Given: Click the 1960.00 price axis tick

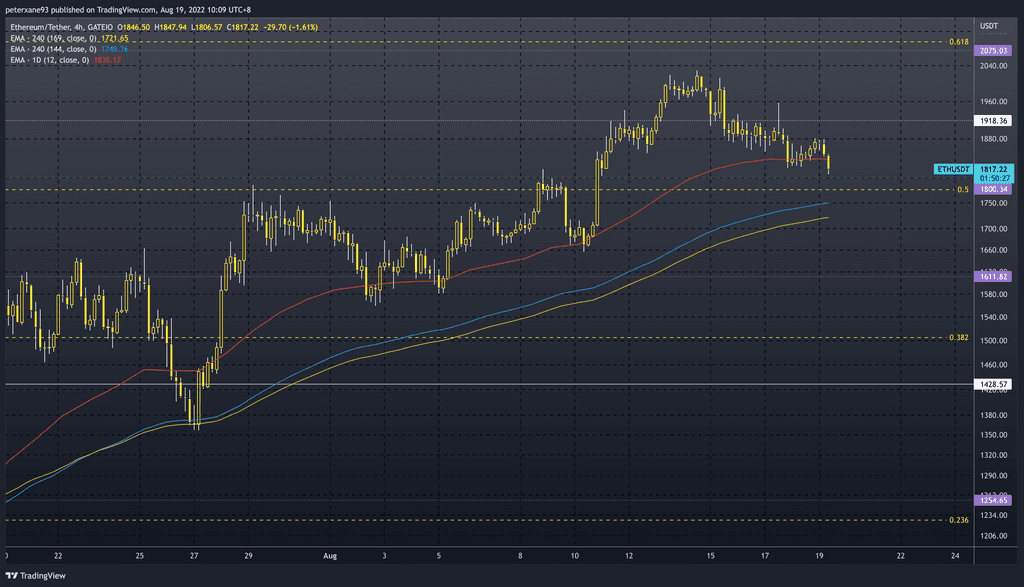Looking at the screenshot, I should 994,102.
